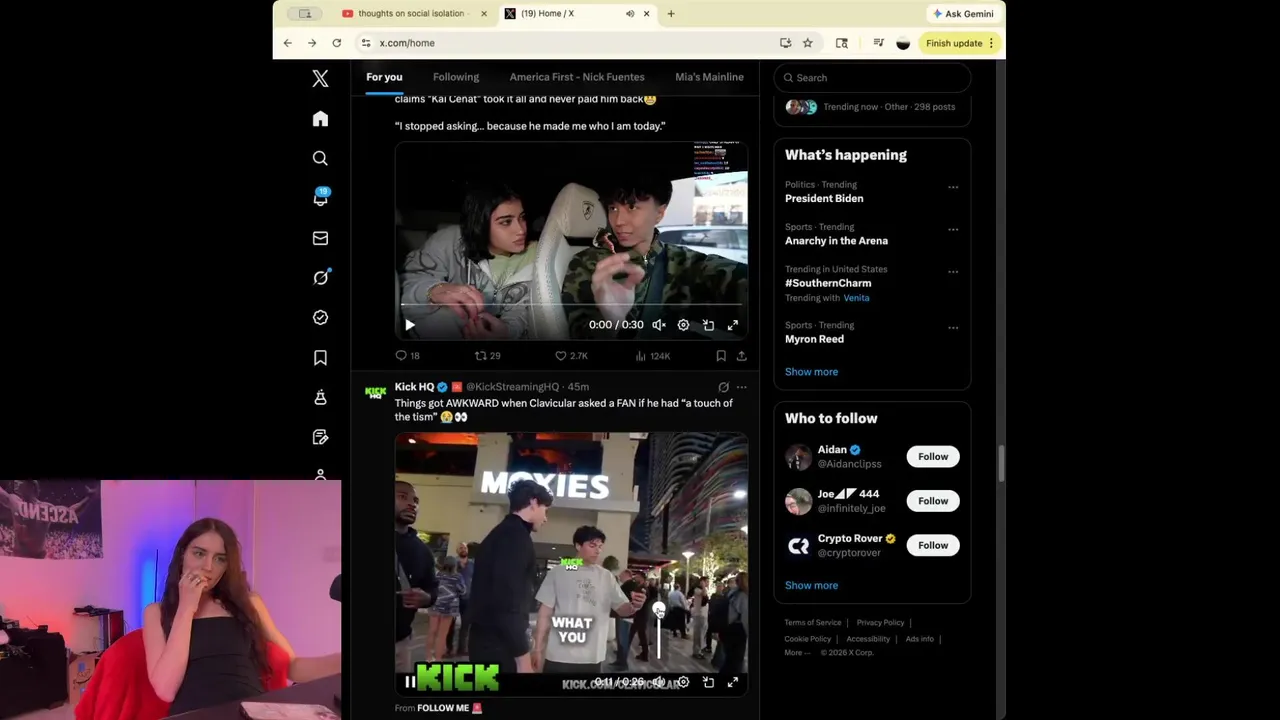Reload the page in the browser
1280x720 pixels.
click(x=337, y=43)
